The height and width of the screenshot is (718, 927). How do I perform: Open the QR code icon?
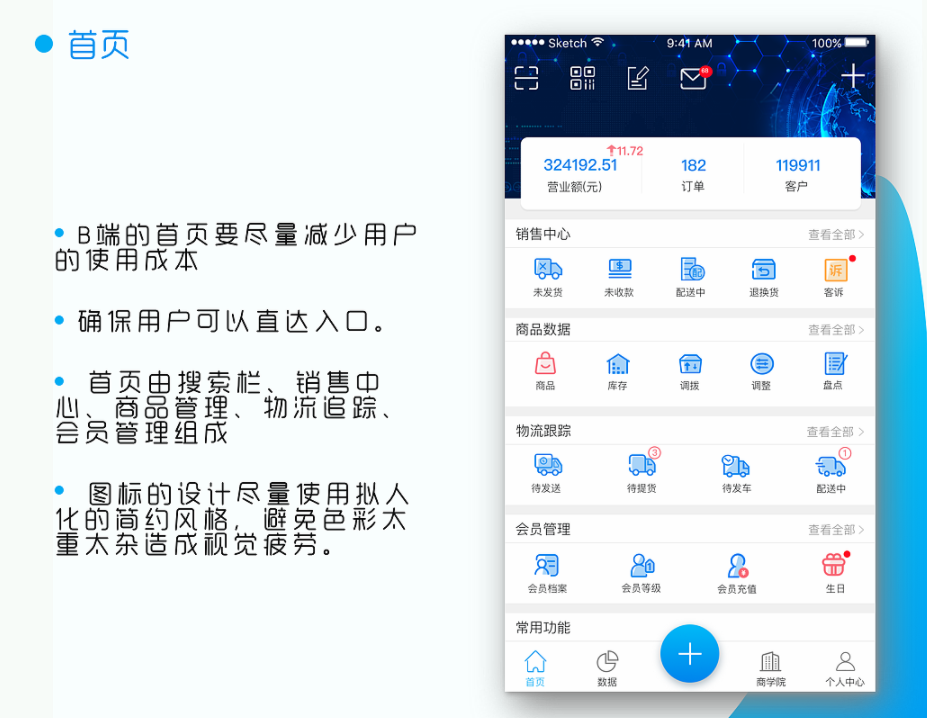click(582, 78)
